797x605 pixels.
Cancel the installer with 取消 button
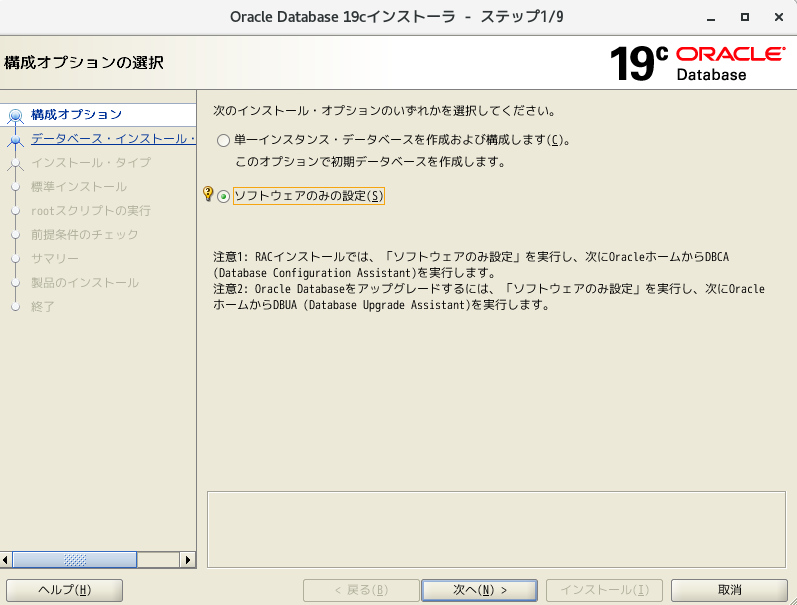(x=729, y=590)
